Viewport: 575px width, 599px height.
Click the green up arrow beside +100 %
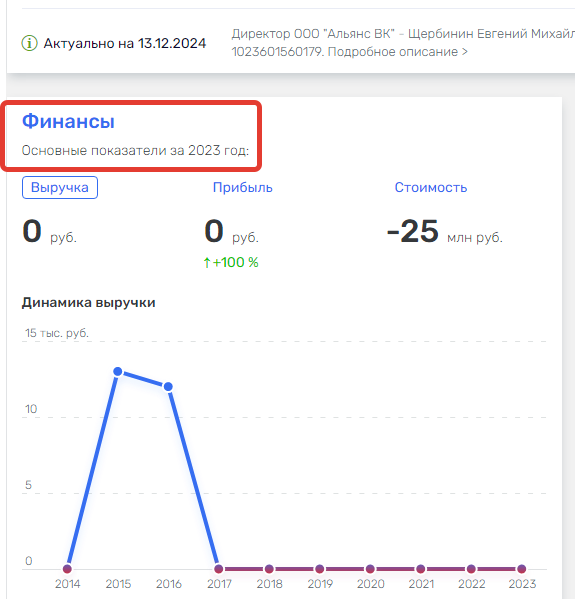click(x=207, y=262)
